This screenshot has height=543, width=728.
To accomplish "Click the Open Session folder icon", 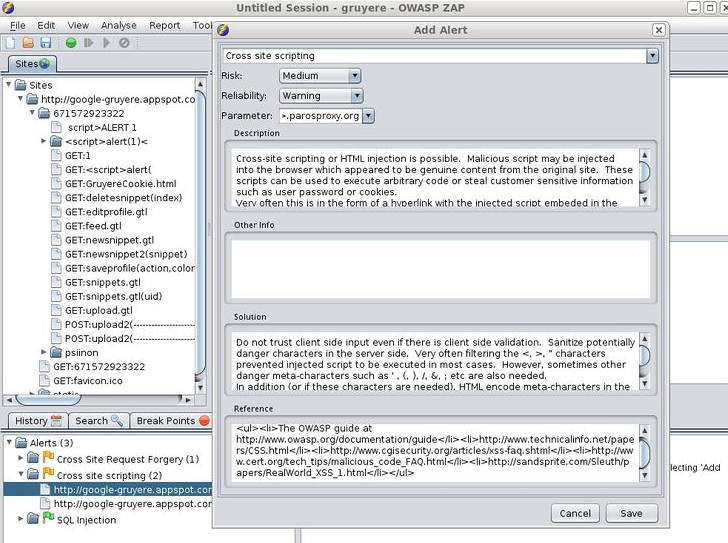I will click(28, 43).
